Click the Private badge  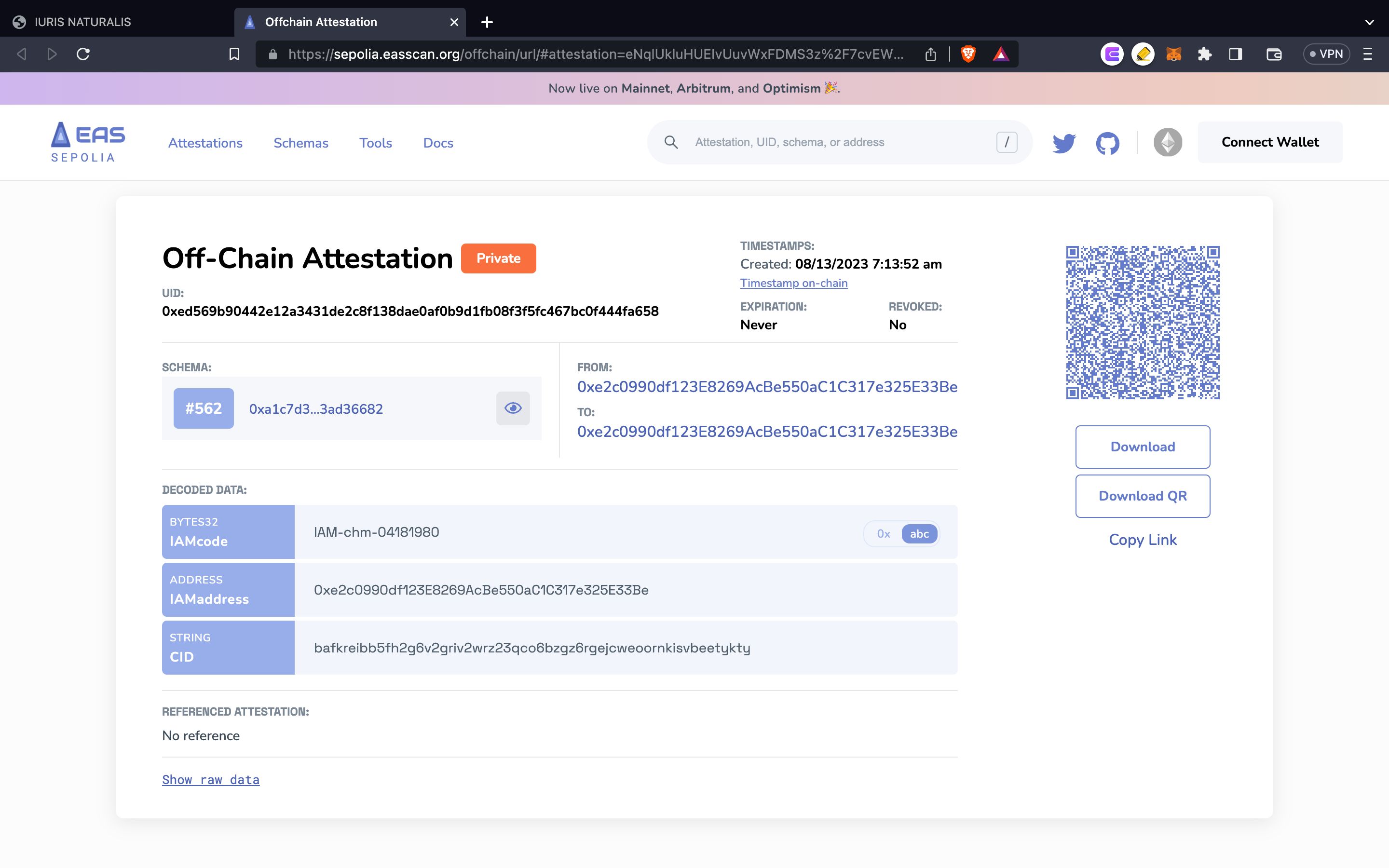click(498, 258)
